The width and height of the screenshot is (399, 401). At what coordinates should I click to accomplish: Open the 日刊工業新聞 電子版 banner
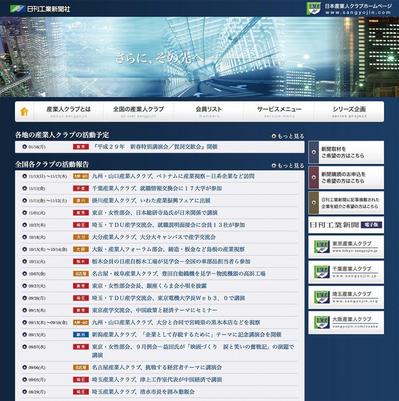click(346, 225)
